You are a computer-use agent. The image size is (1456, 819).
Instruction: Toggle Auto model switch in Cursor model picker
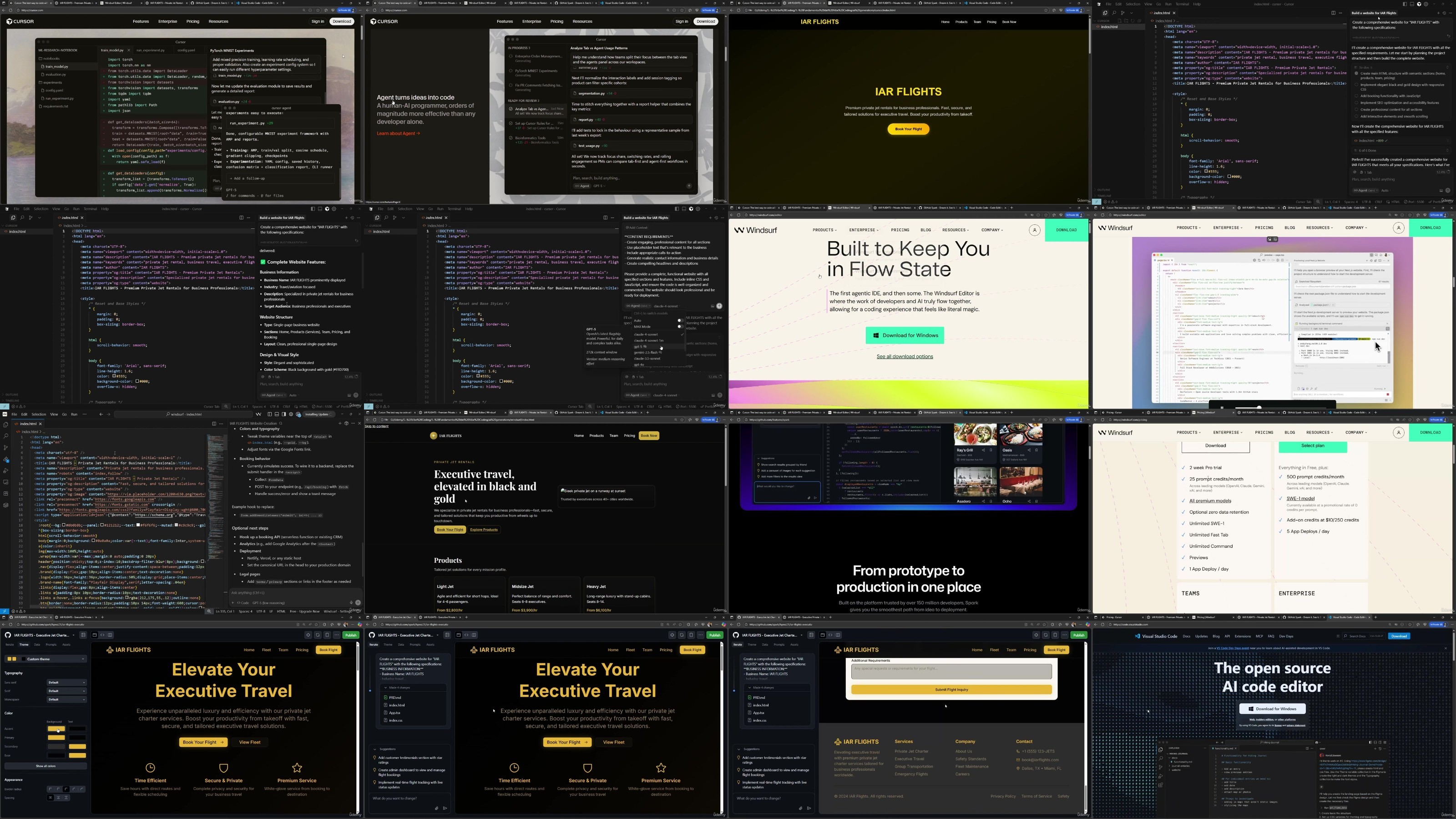(x=681, y=320)
